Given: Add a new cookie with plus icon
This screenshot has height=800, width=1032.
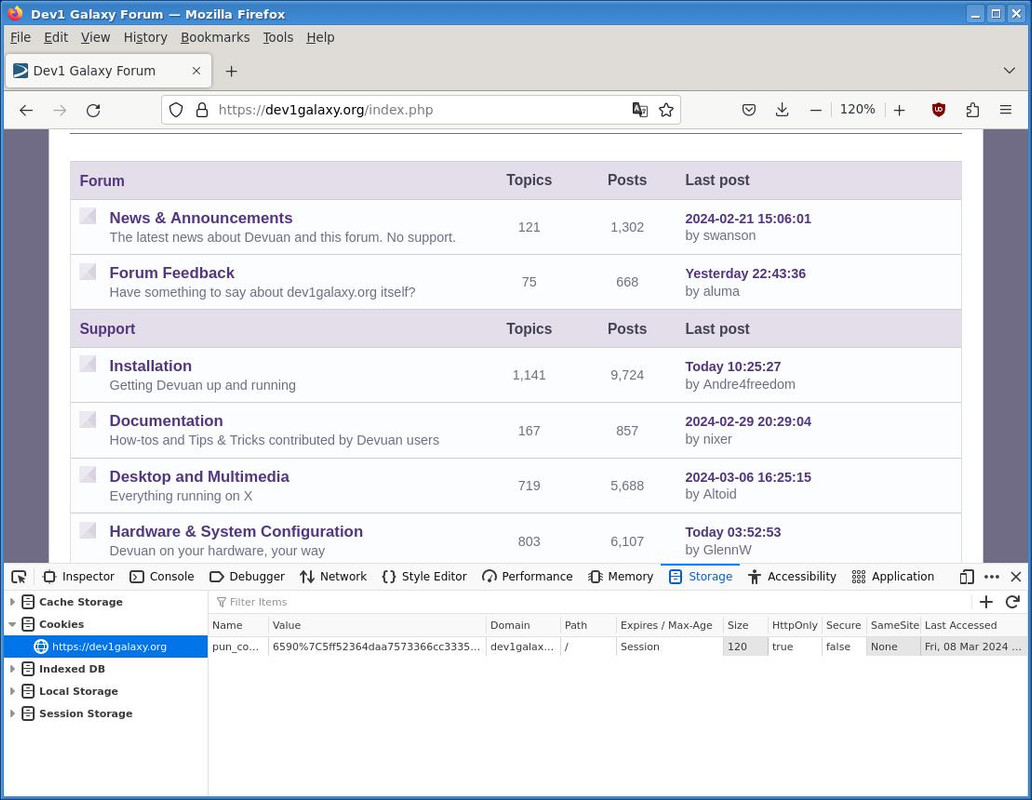Looking at the screenshot, I should 986,601.
